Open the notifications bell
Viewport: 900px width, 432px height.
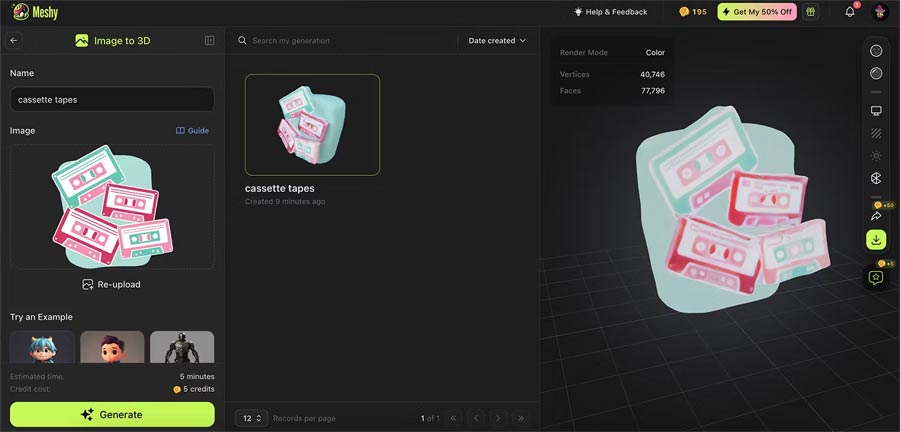pyautogui.click(x=850, y=12)
